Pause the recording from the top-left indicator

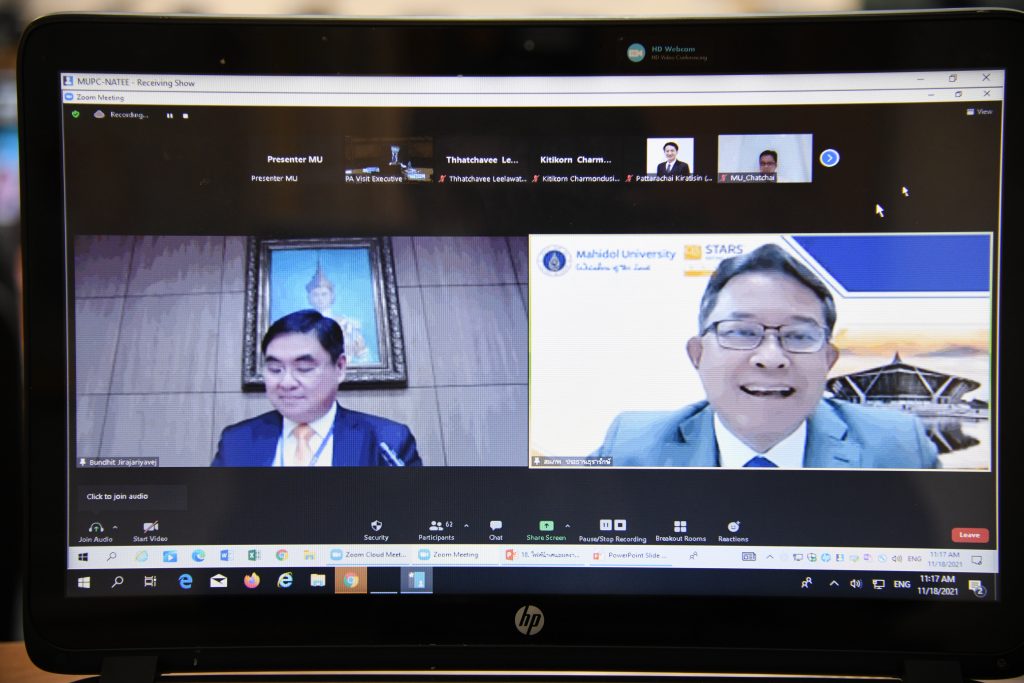(x=169, y=115)
